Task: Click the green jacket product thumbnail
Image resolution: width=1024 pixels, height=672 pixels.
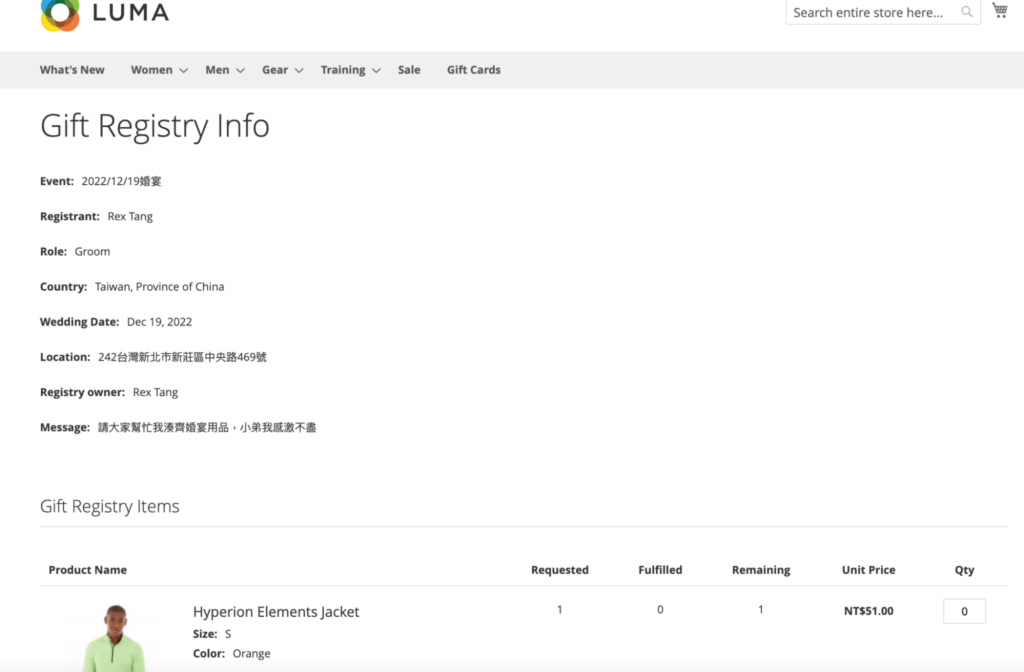Action: pos(113,638)
